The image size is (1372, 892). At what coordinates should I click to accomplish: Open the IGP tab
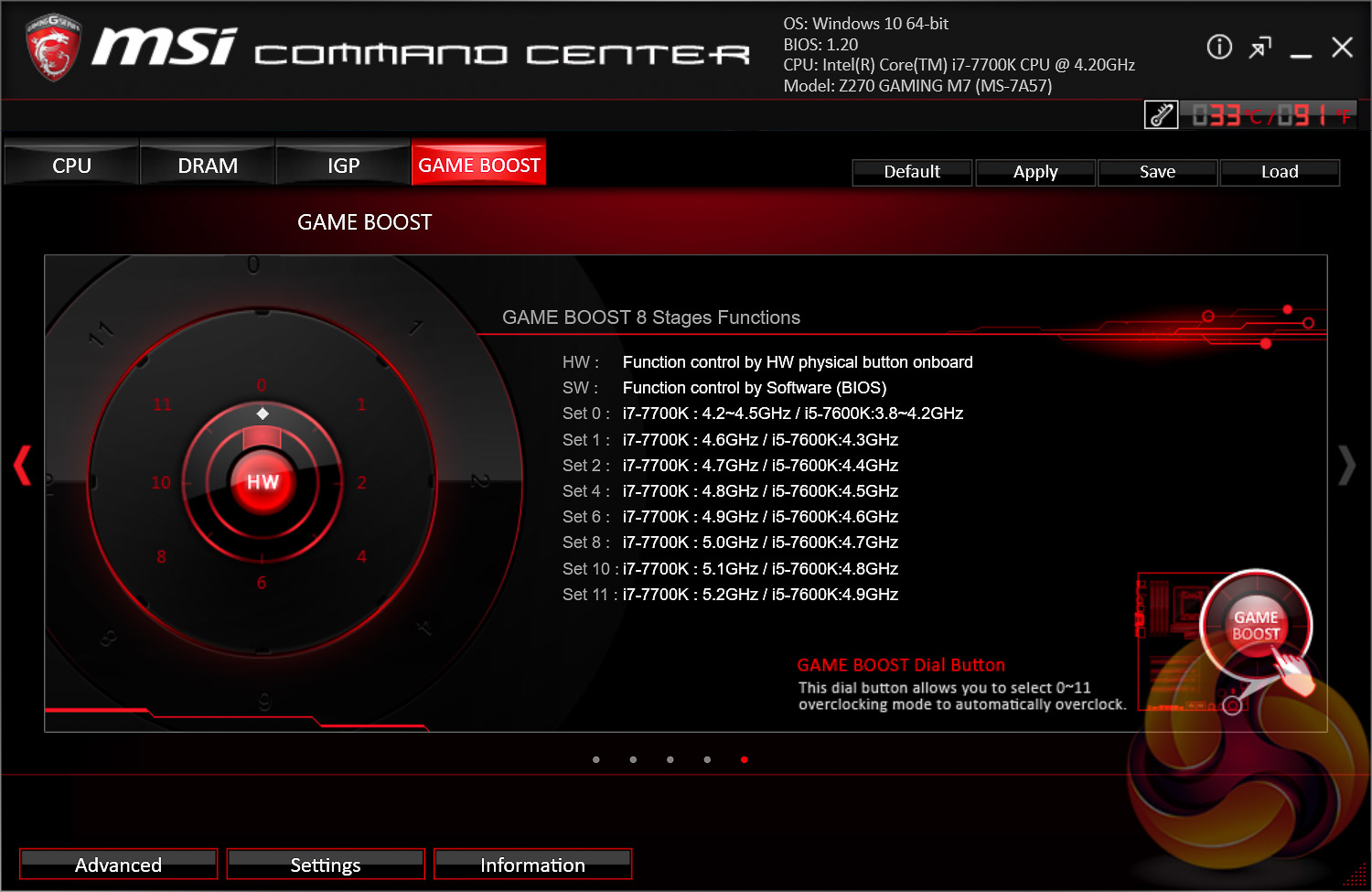click(x=343, y=163)
